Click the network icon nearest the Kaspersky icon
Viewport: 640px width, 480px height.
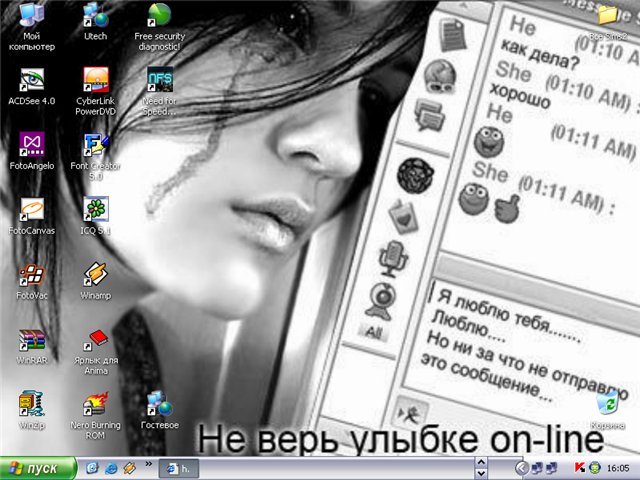point(552,468)
